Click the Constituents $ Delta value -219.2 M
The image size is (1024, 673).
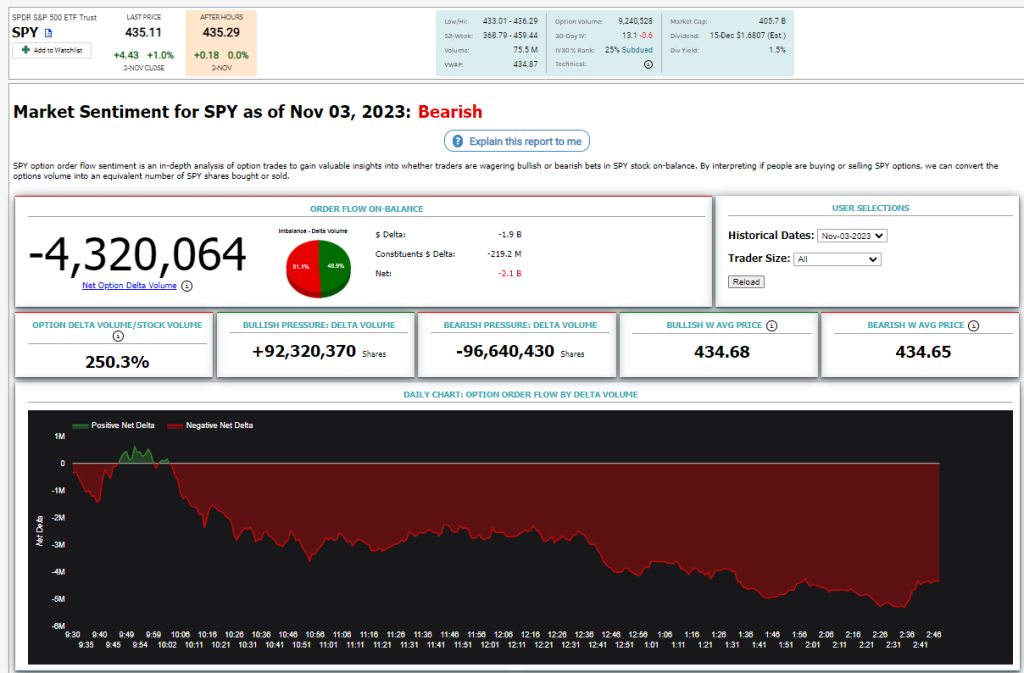click(x=504, y=254)
